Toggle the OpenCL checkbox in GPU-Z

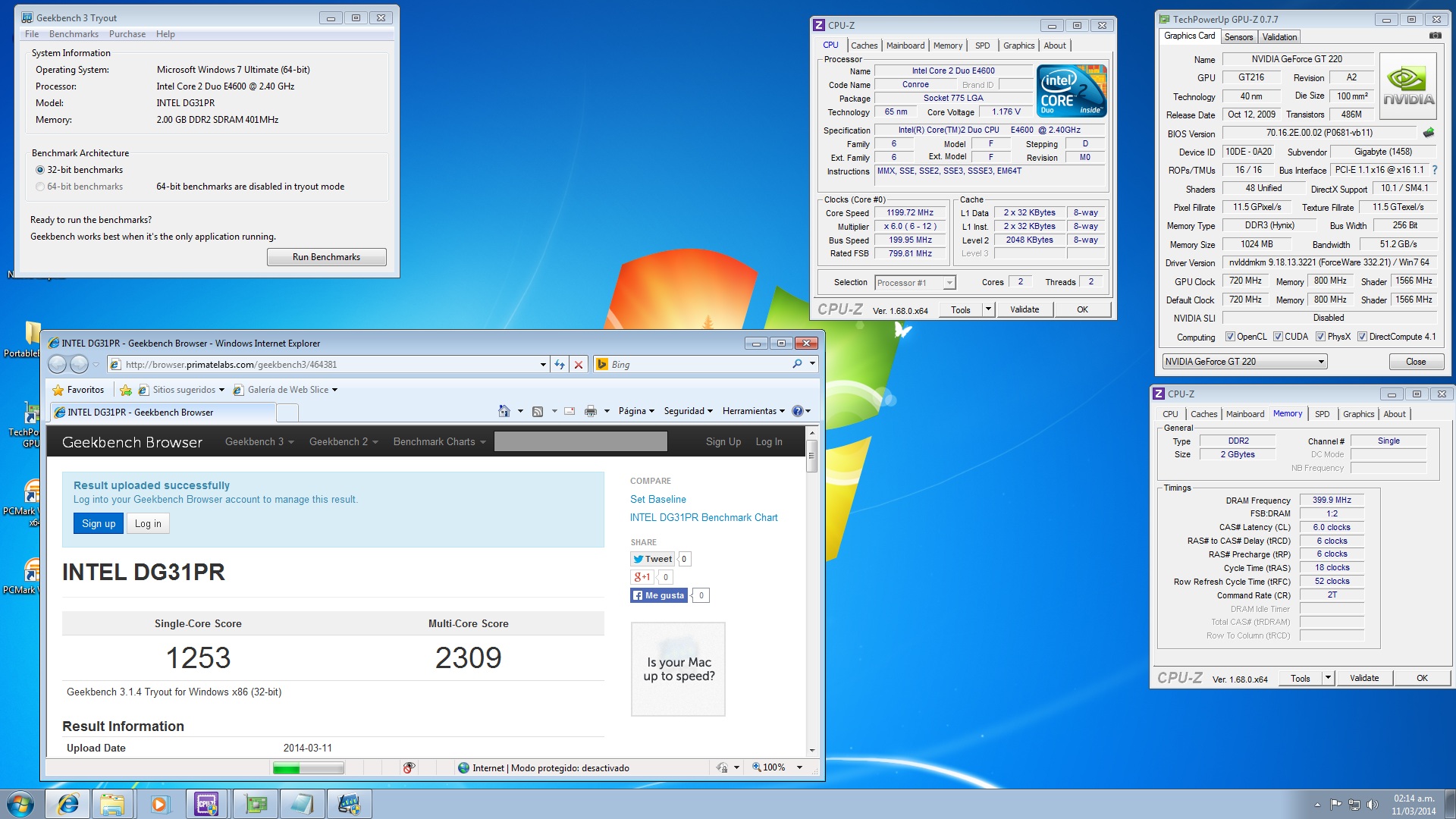coord(1231,337)
